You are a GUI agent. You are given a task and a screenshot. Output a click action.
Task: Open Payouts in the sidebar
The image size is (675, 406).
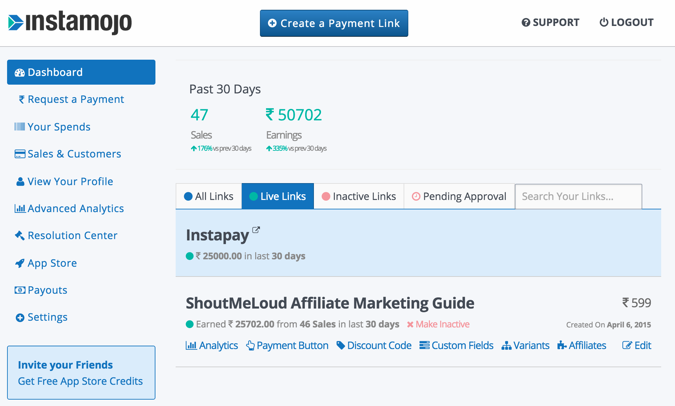pyautogui.click(x=41, y=290)
